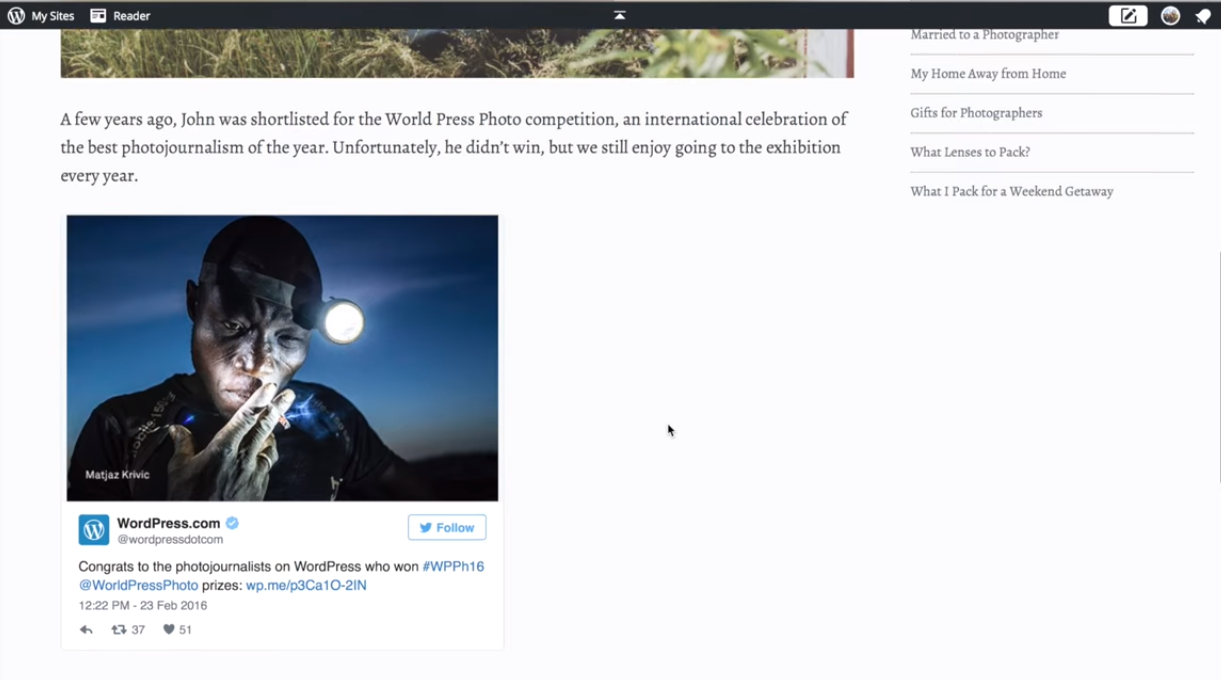Open 'What Lenses to Pack?' post link
This screenshot has width=1221, height=680.
[970, 152]
